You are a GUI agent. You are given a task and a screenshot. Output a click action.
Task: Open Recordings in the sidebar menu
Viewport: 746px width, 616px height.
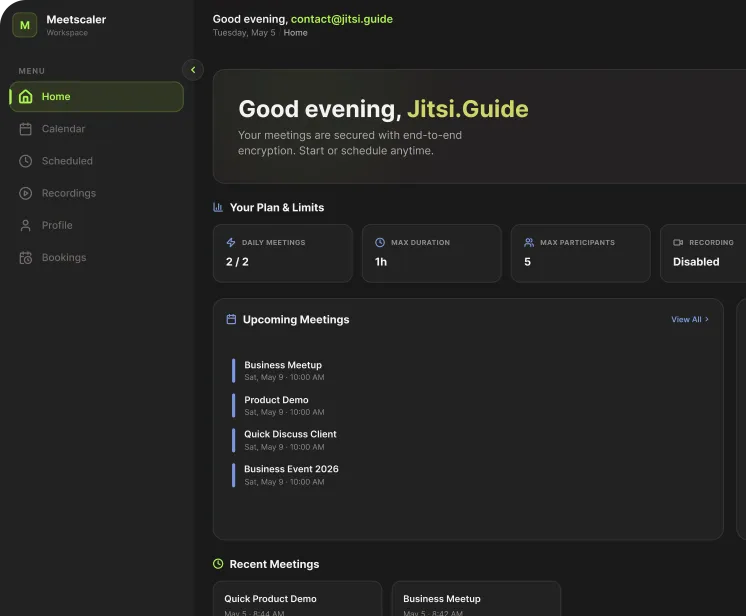pyautogui.click(x=97, y=193)
